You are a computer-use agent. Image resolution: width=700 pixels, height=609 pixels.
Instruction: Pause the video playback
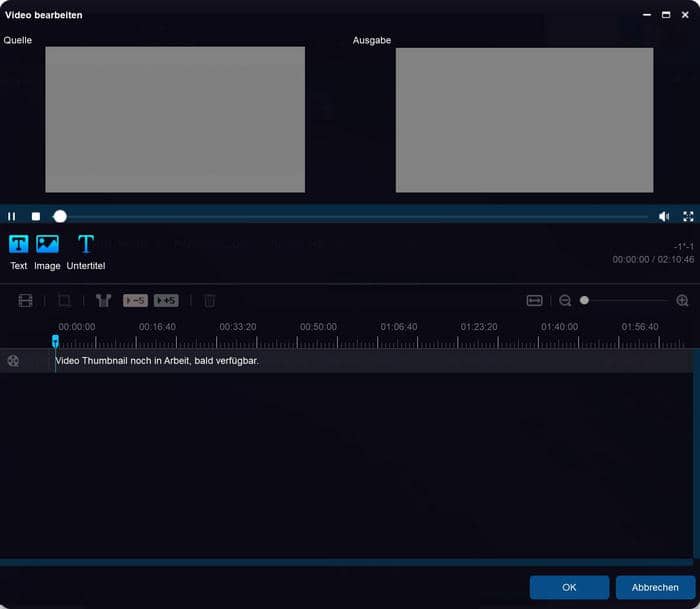[x=12, y=216]
